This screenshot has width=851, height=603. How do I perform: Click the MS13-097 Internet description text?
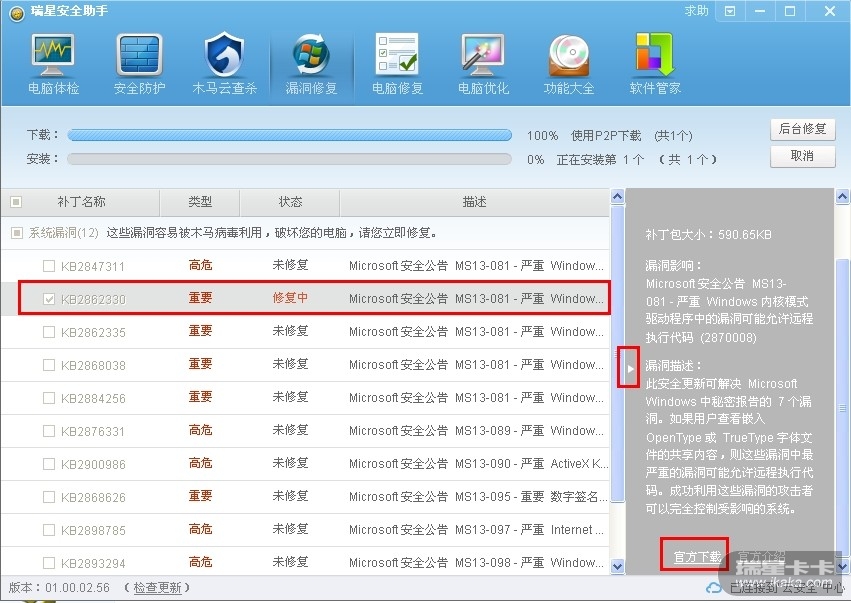pos(476,530)
